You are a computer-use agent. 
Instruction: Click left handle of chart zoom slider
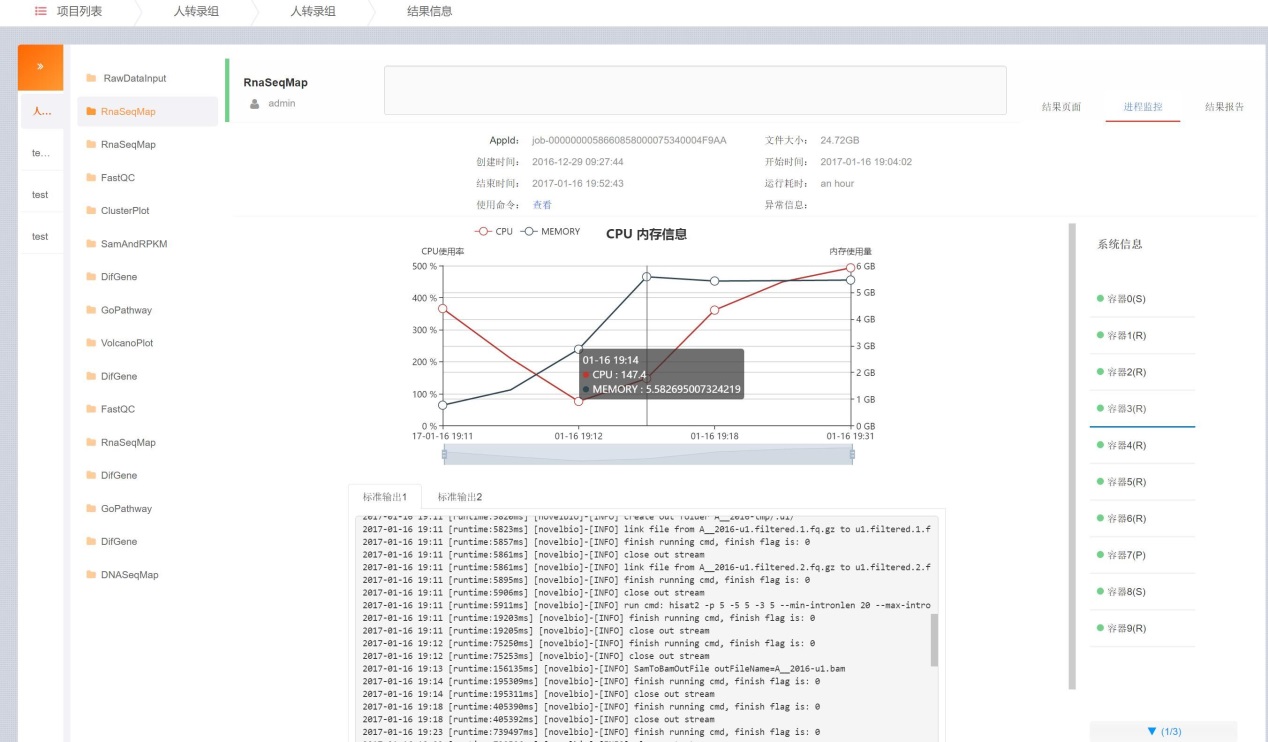click(445, 454)
